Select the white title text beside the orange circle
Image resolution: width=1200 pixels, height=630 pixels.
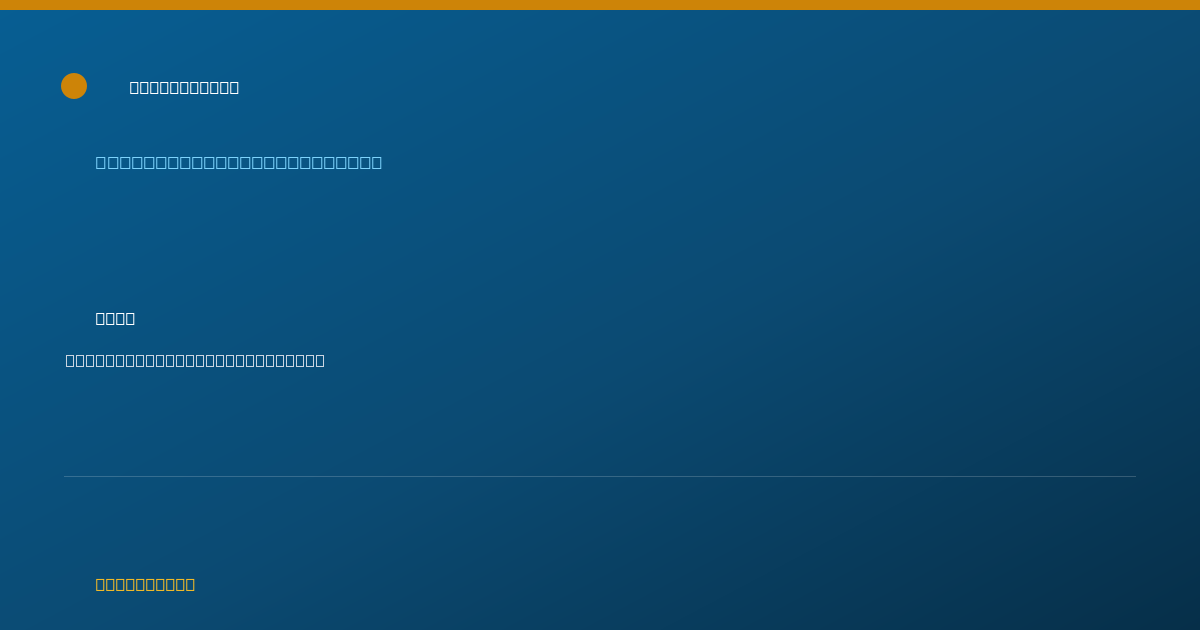tap(184, 87)
